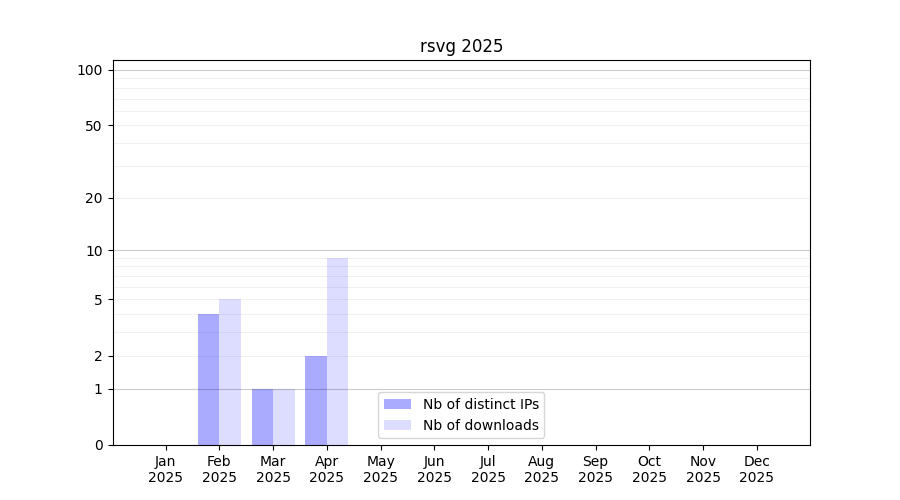Select the March downloads bar

pyautogui.click(x=284, y=417)
